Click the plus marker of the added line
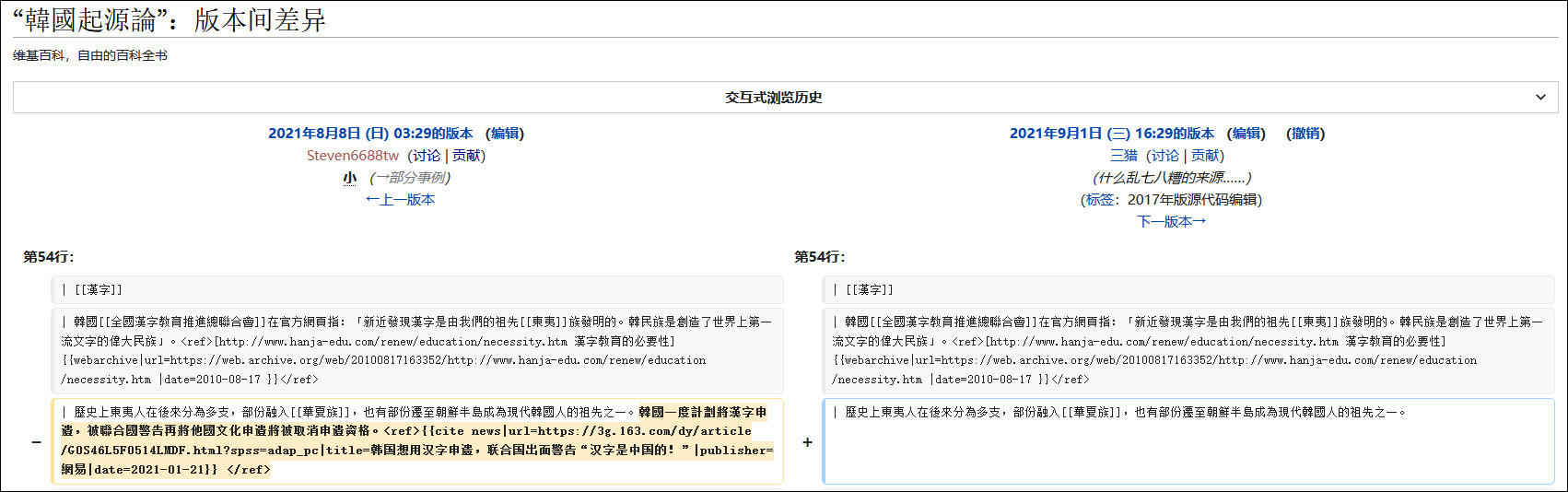The image size is (1568, 492). [x=807, y=442]
